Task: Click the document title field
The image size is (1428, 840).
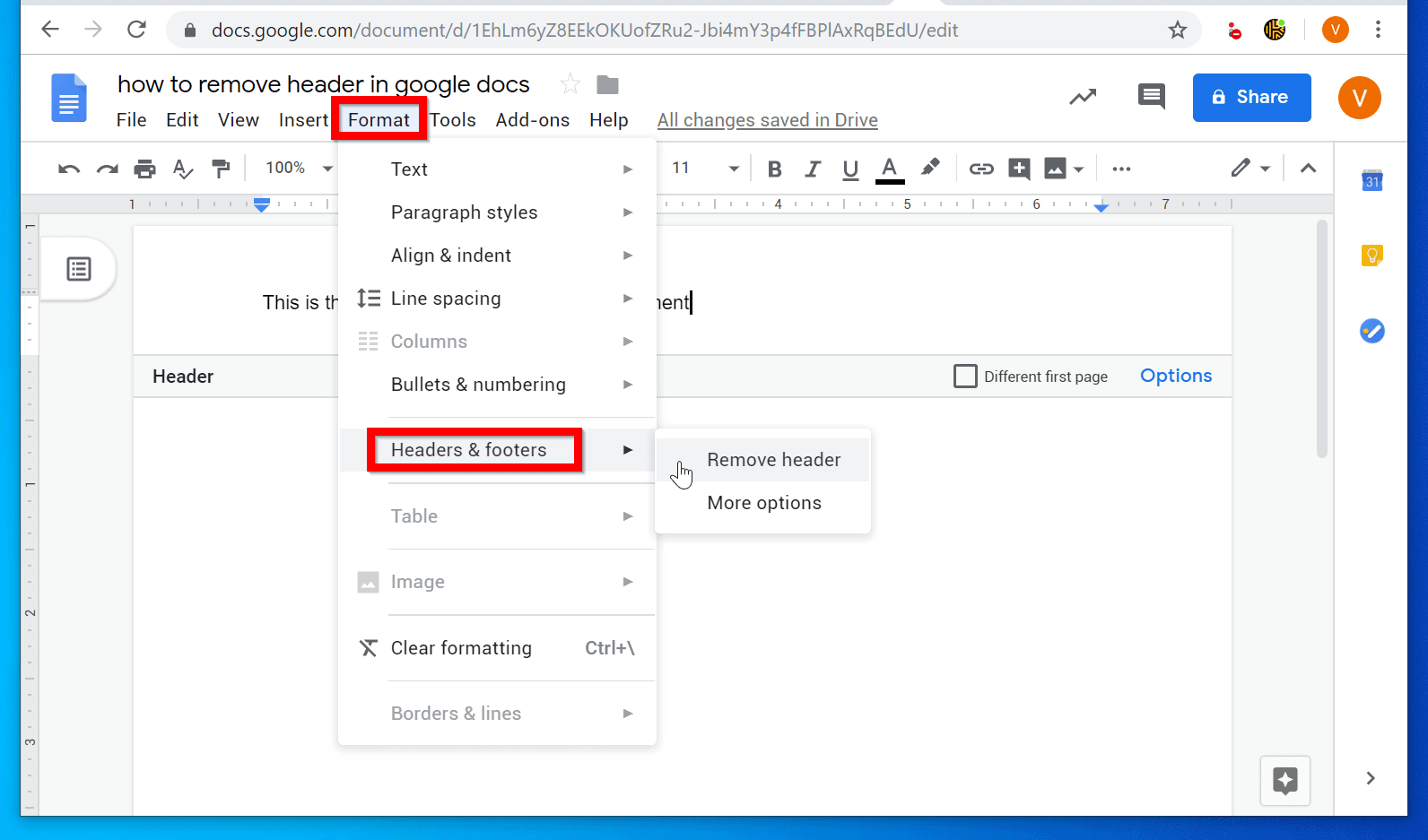Action: click(324, 84)
